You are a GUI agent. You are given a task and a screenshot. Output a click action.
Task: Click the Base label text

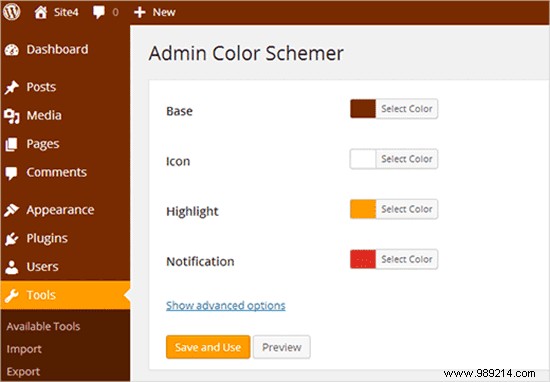click(179, 111)
